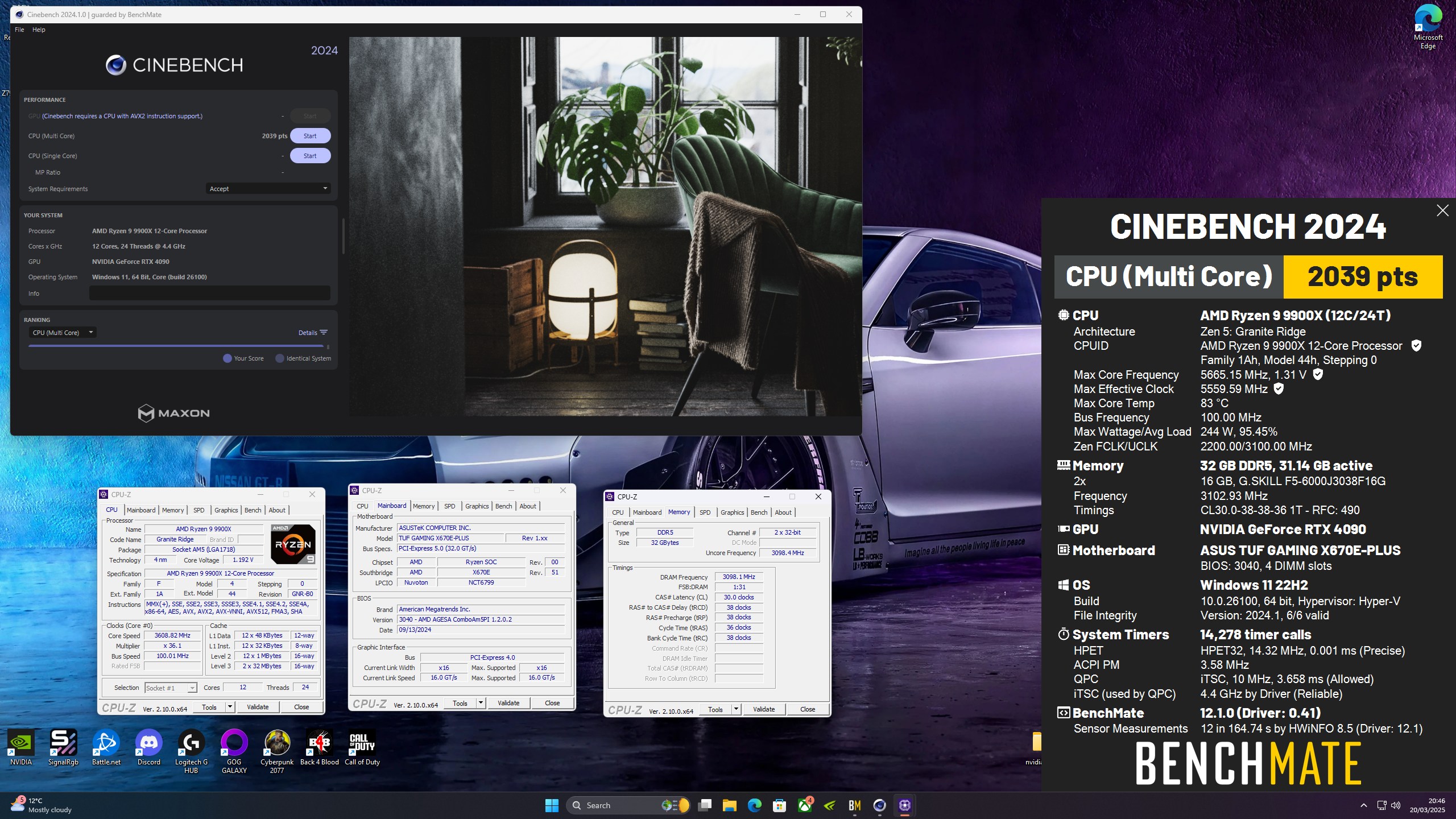Switch to Memory tab in middle CPU-Z window
Screen dimensions: 1456x819
click(424, 506)
